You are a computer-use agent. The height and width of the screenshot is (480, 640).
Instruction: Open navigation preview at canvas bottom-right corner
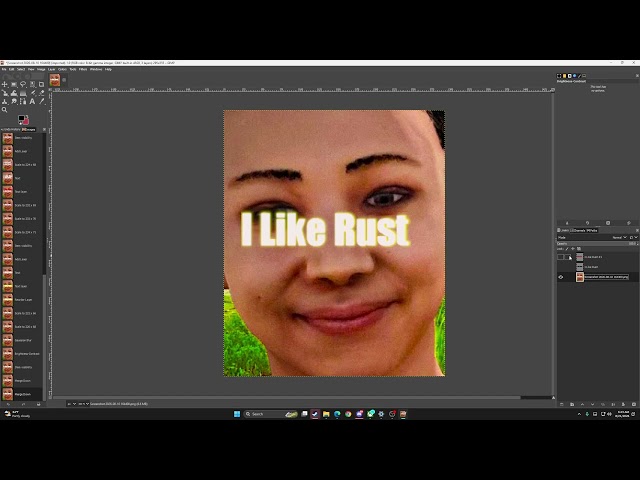(553, 397)
